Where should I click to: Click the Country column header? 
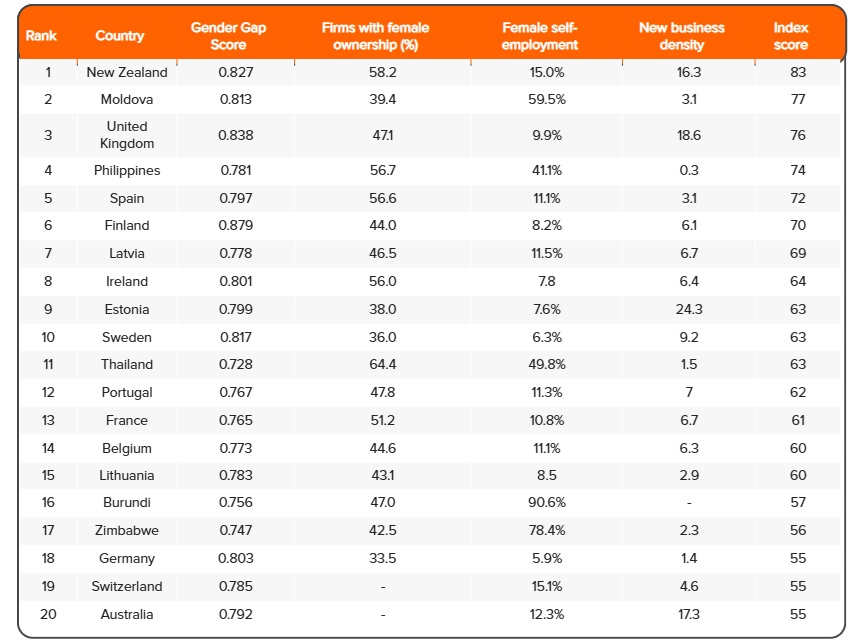(120, 36)
